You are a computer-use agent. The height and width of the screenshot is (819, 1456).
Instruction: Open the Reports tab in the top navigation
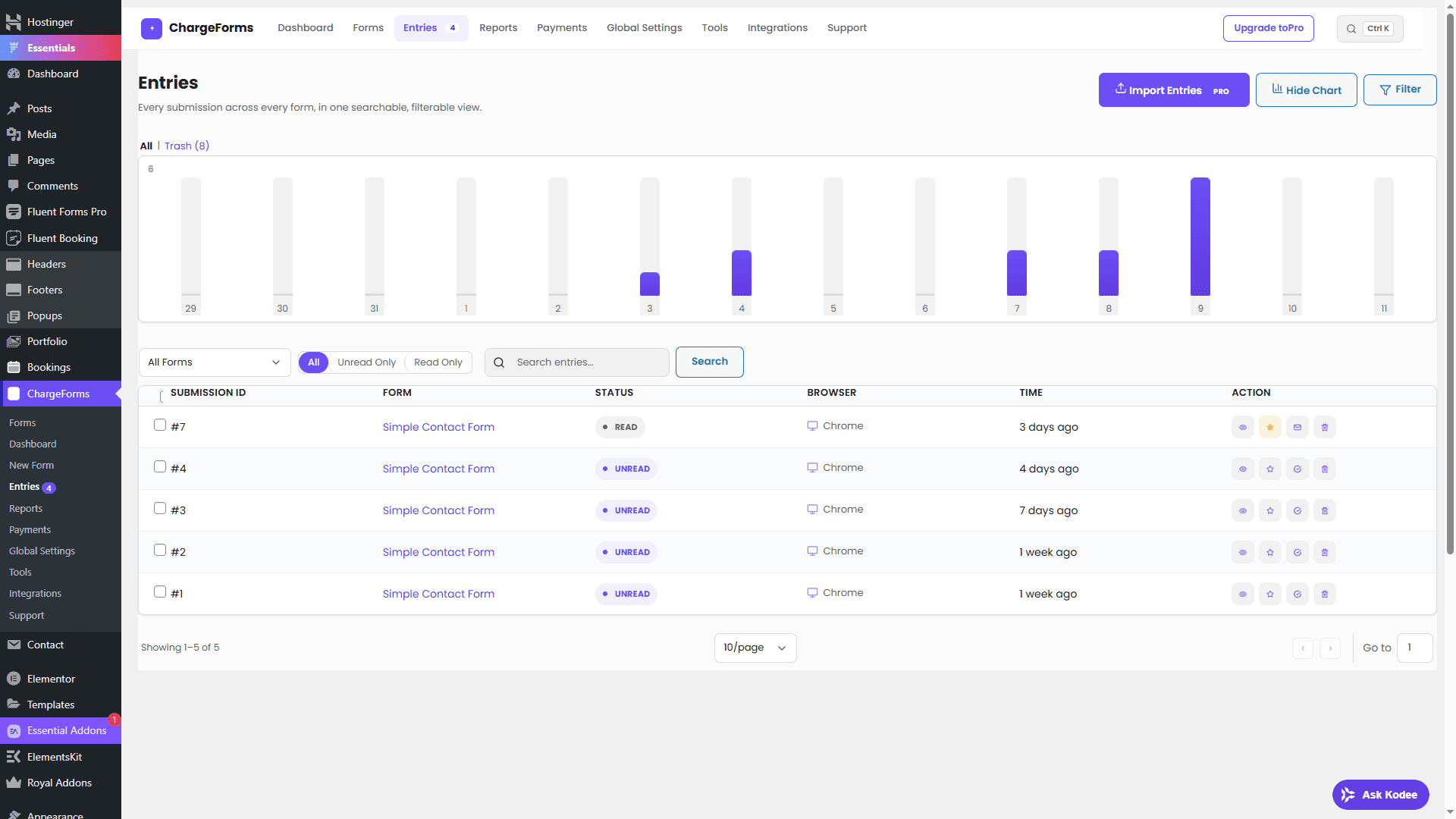pyautogui.click(x=498, y=28)
